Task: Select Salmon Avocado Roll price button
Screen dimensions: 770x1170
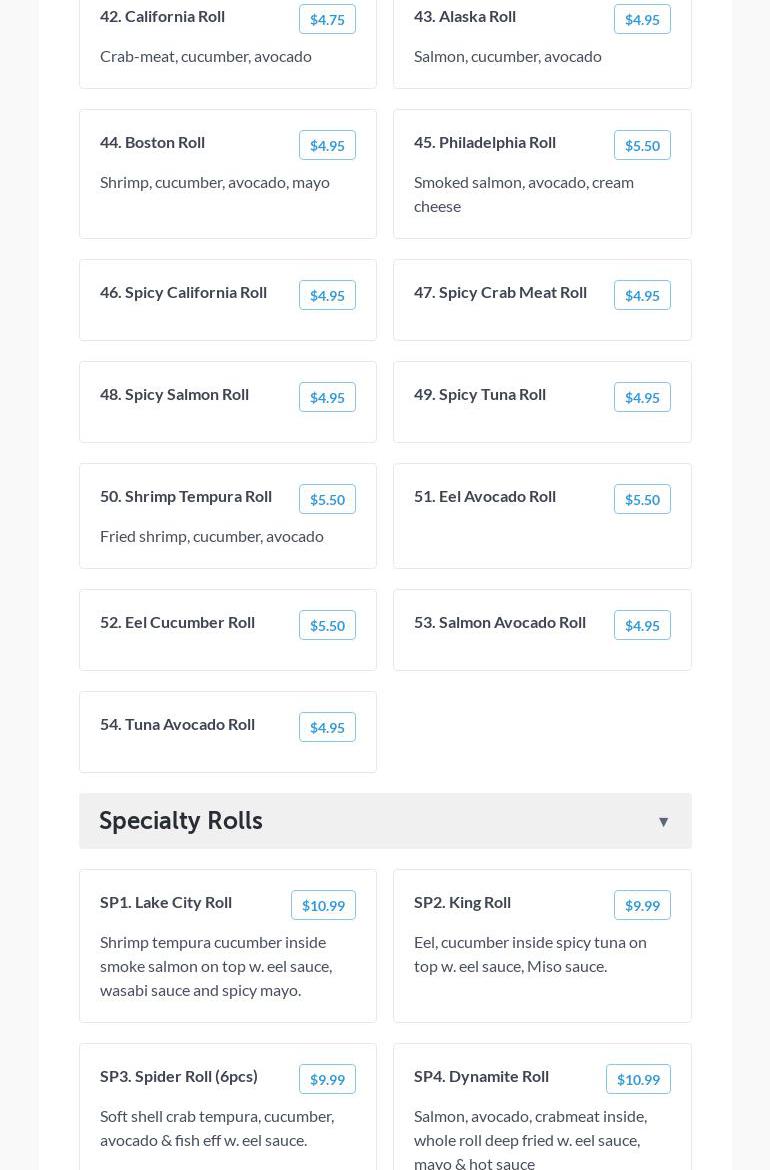Action: pyautogui.click(x=642, y=626)
